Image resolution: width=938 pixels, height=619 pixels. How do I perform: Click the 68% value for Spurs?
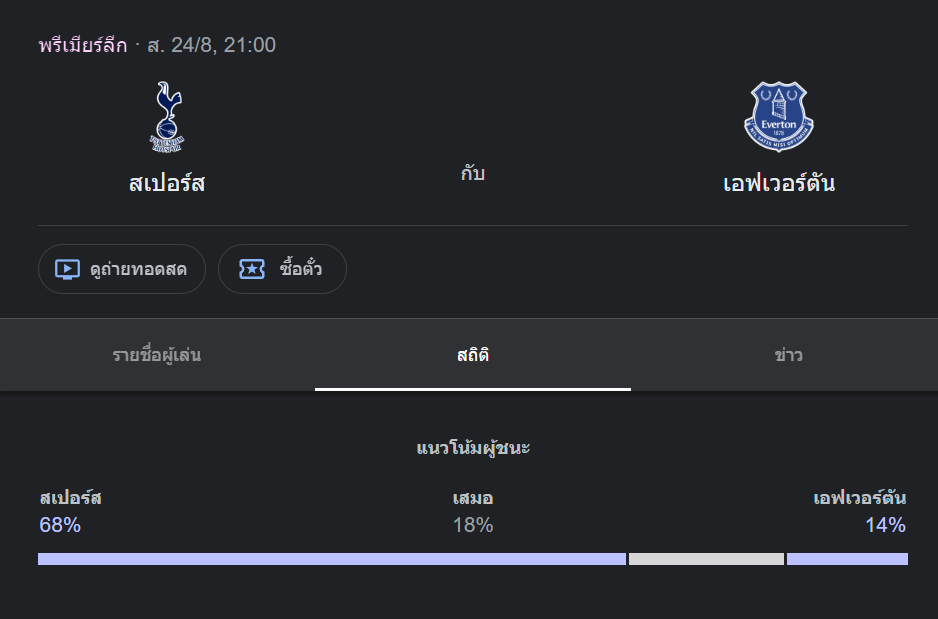tap(60, 525)
